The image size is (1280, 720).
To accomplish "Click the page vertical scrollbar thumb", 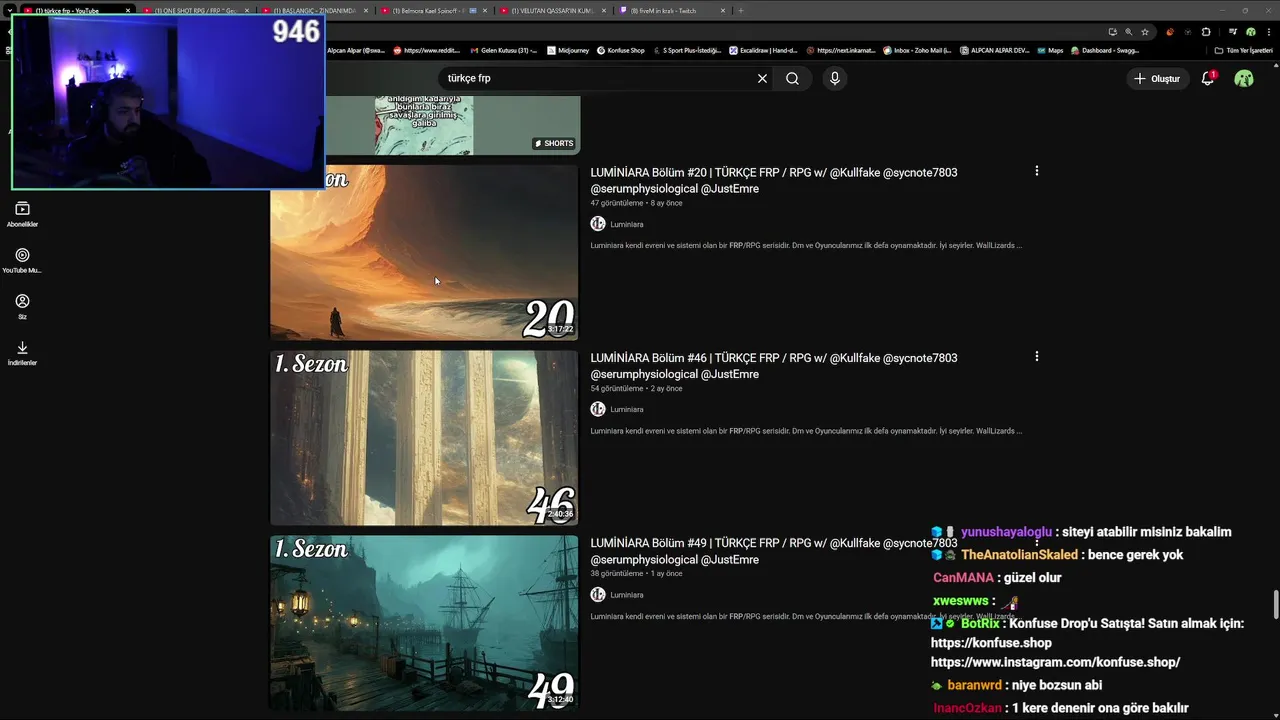I will pos(1275,605).
